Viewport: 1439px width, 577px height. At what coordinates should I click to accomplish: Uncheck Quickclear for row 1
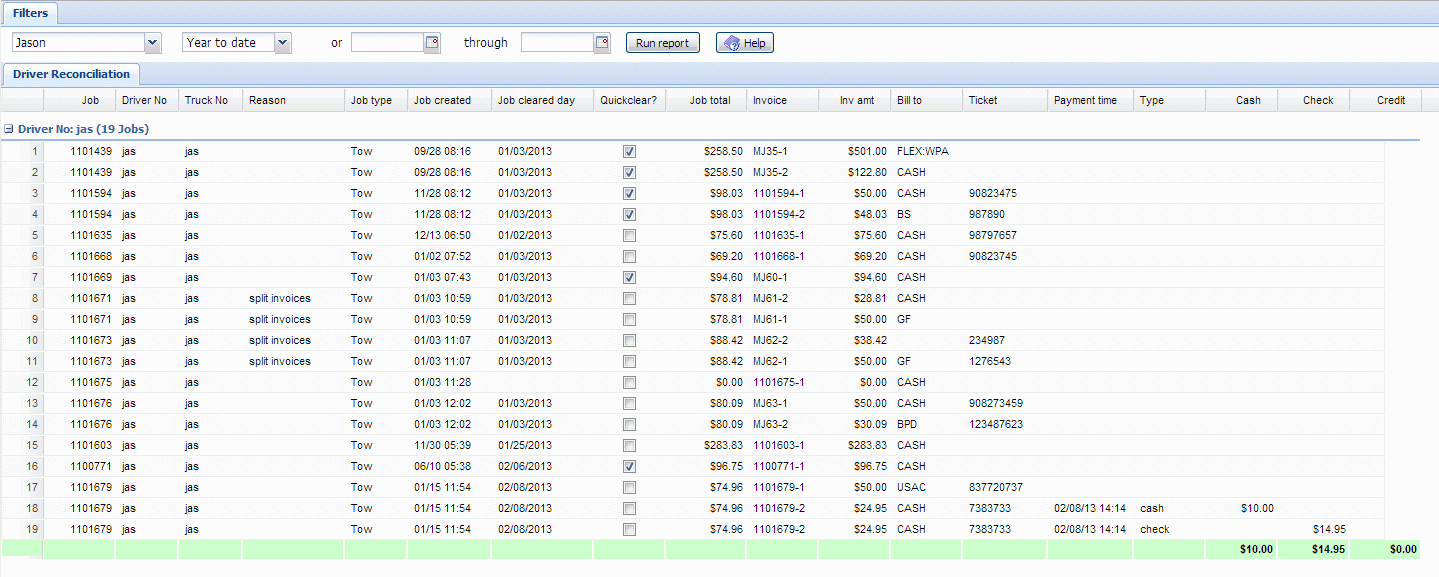click(x=629, y=152)
